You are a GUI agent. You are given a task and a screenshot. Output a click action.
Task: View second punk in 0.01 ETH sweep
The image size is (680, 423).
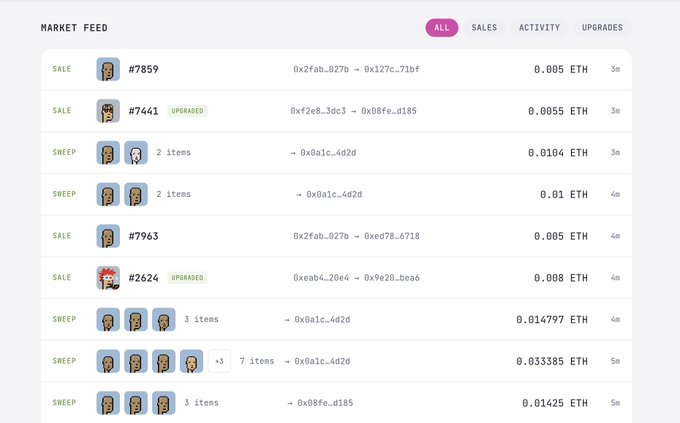[136, 194]
